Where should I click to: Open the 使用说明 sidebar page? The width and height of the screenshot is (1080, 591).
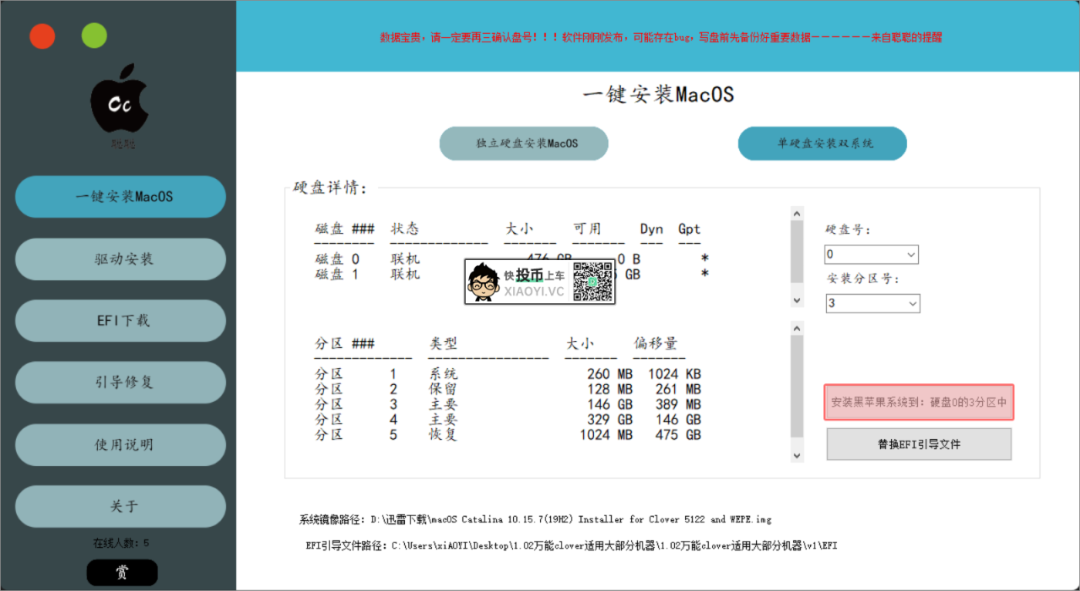click(x=121, y=445)
